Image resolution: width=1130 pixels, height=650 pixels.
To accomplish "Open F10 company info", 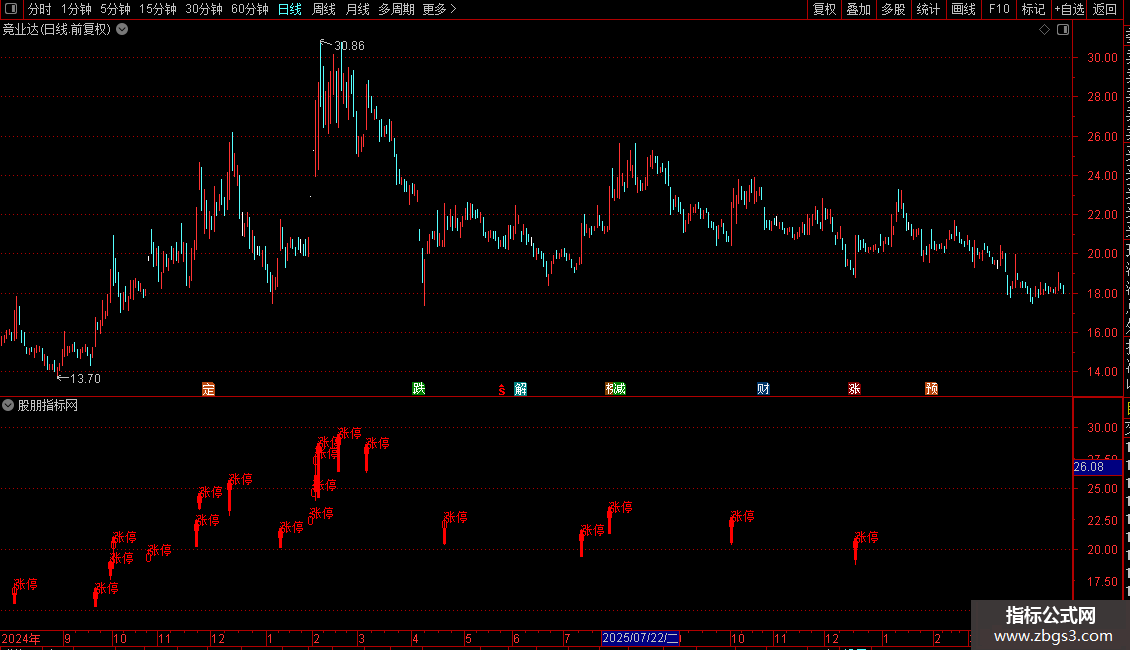I will 999,9.
